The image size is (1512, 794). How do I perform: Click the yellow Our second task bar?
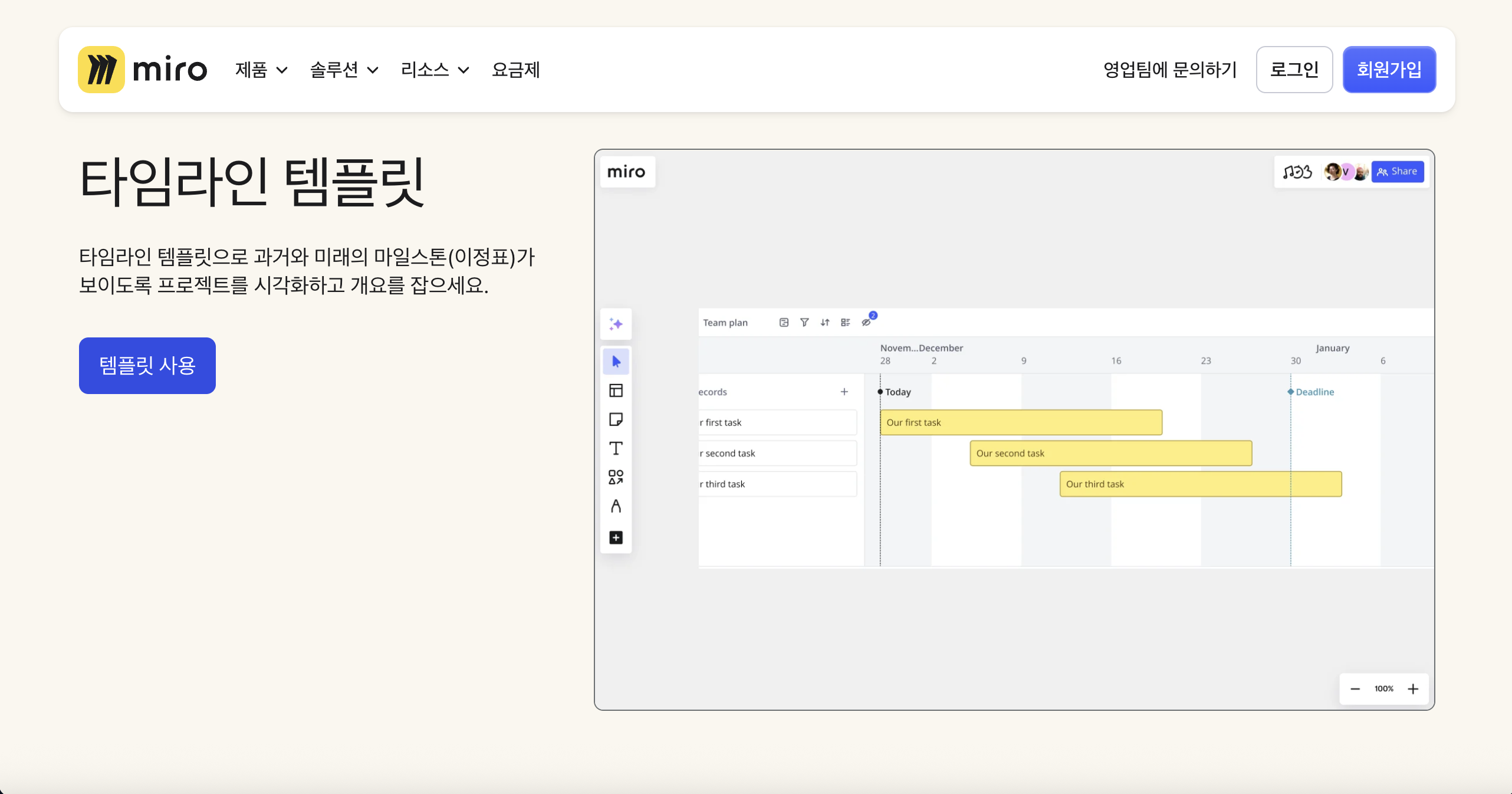(1110, 453)
